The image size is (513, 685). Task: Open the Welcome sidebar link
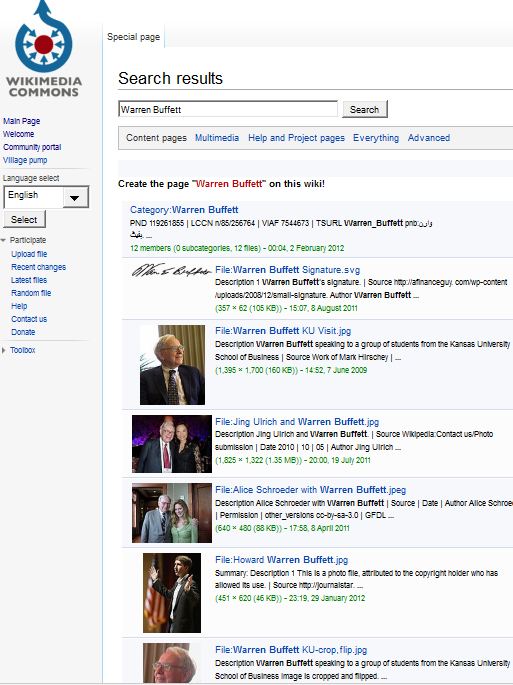18,134
